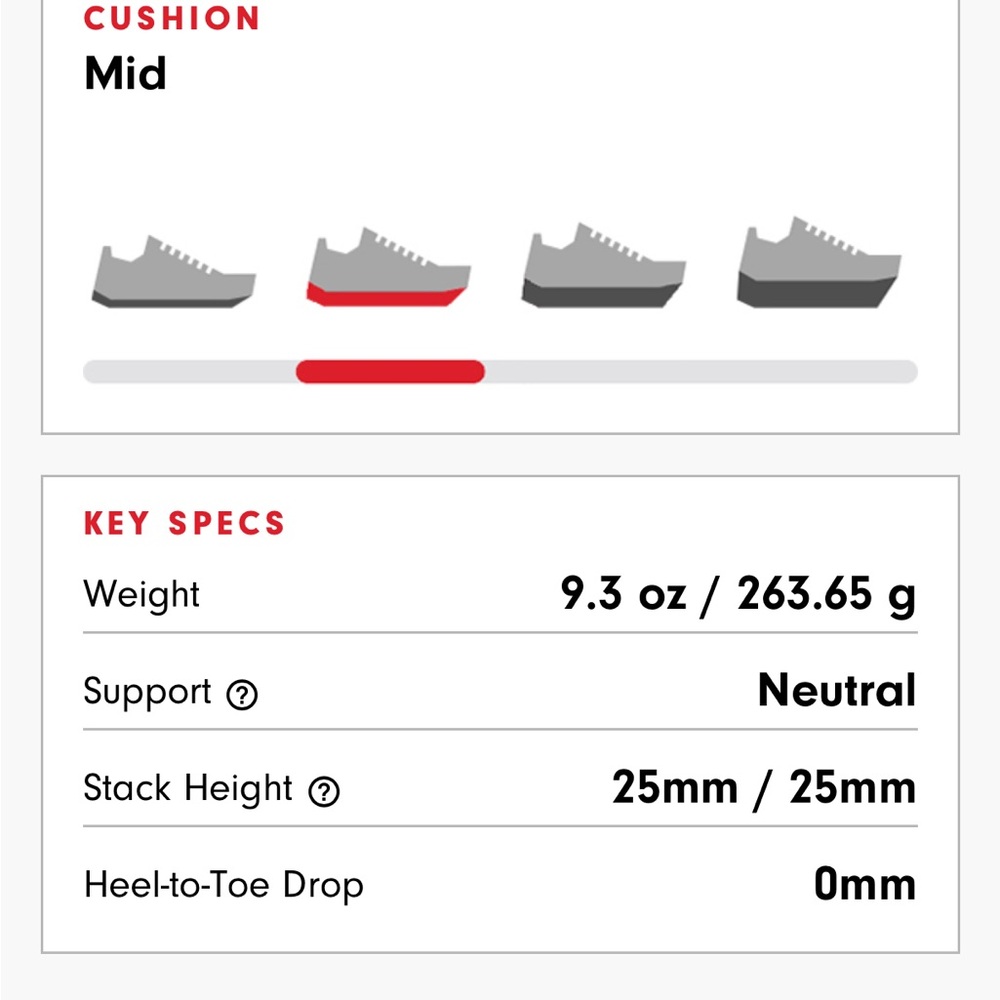Click the Weight label

click(x=142, y=594)
